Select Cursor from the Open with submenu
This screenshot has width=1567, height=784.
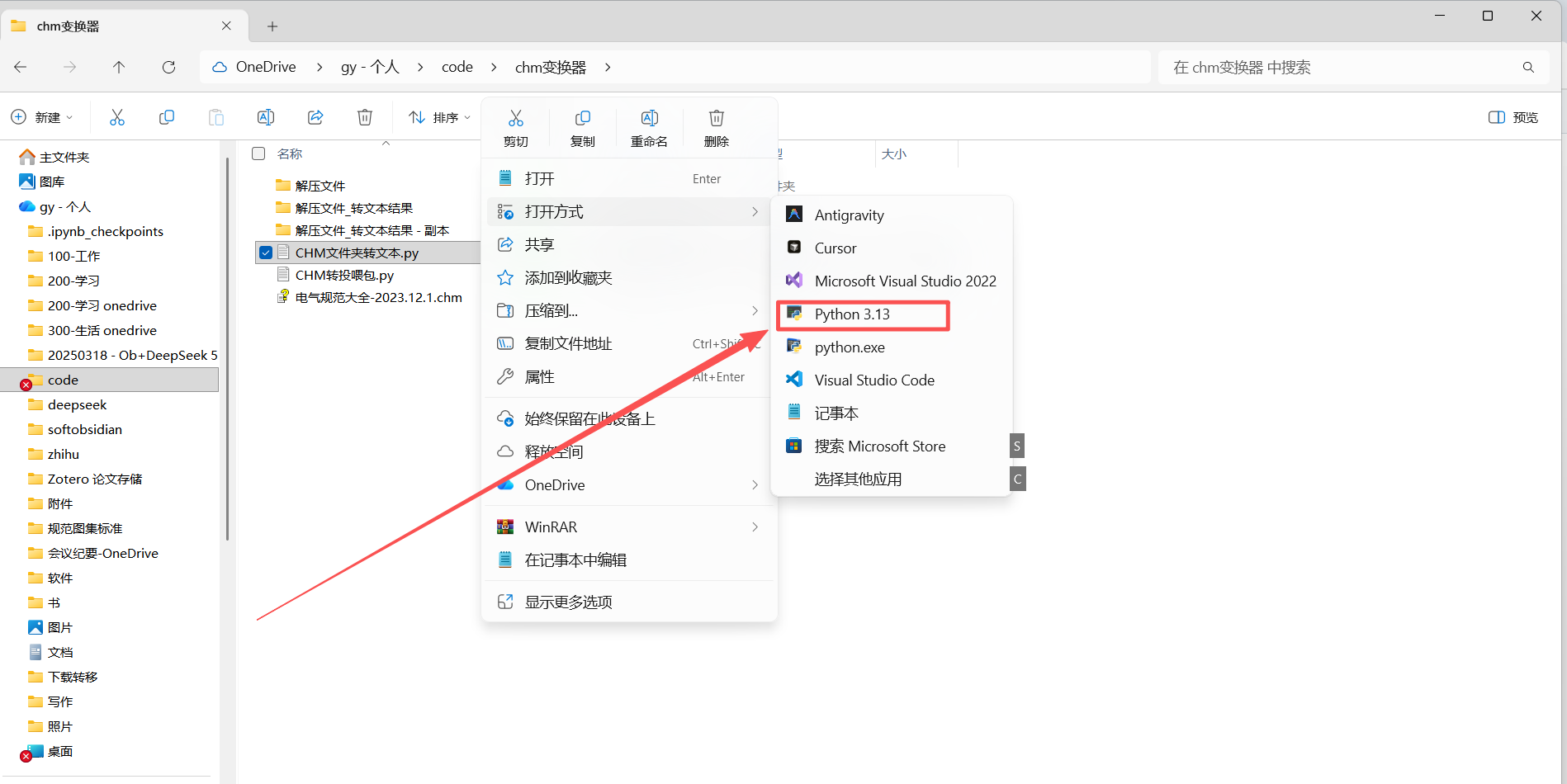(x=835, y=248)
